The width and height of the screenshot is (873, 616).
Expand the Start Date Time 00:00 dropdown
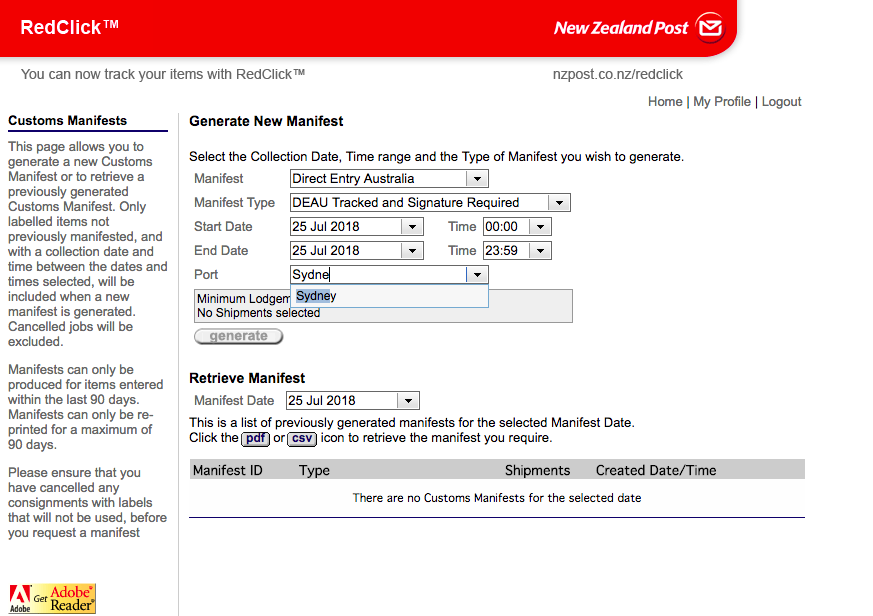point(540,227)
